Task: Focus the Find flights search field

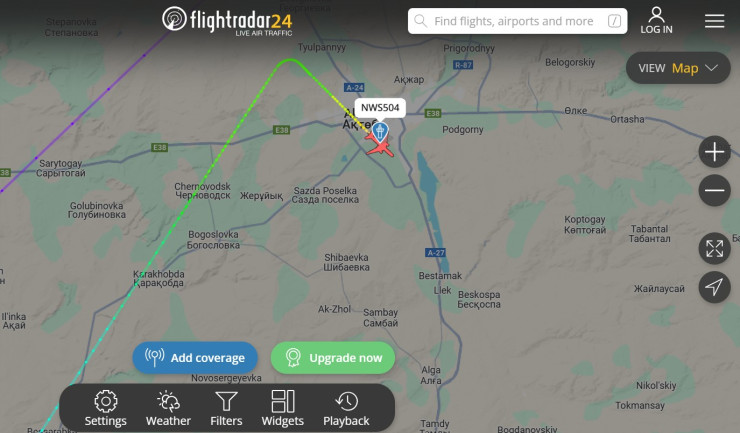Action: (x=517, y=21)
